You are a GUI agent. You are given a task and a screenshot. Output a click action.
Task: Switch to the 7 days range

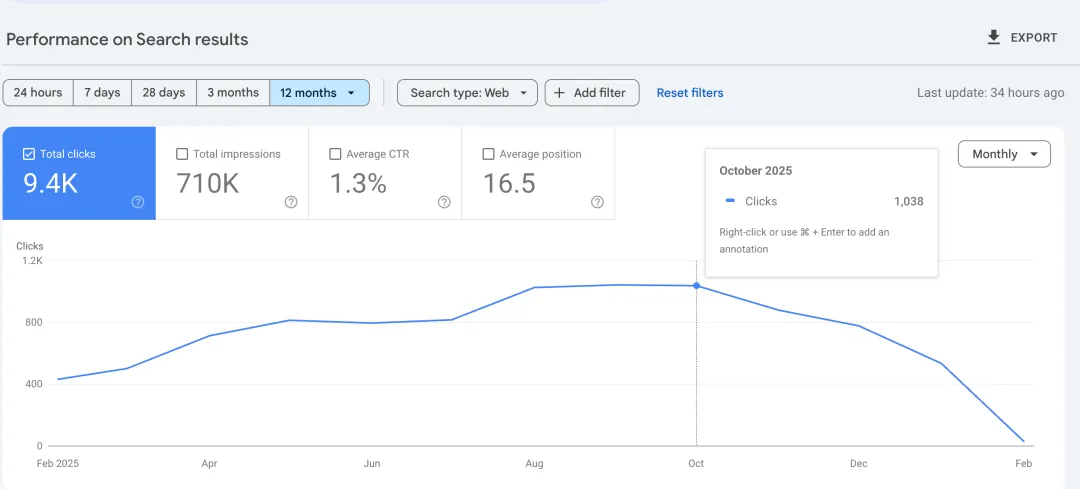(102, 93)
